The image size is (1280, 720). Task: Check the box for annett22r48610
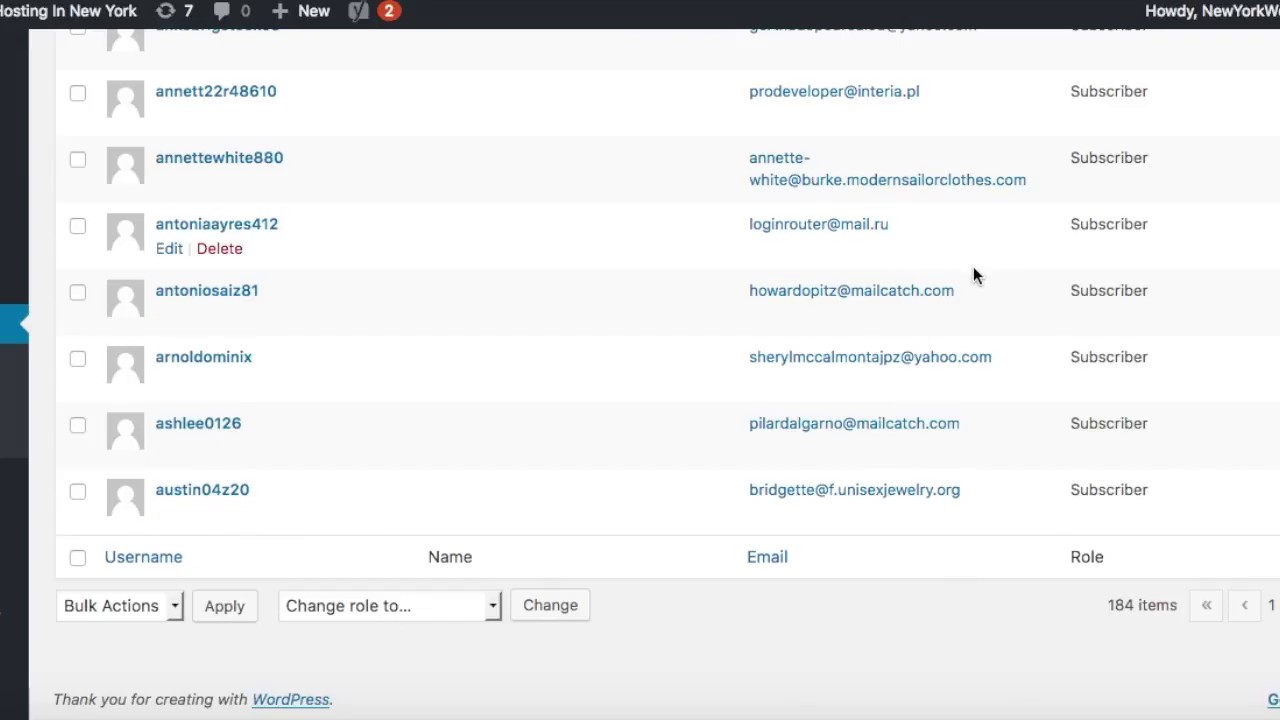tap(78, 93)
